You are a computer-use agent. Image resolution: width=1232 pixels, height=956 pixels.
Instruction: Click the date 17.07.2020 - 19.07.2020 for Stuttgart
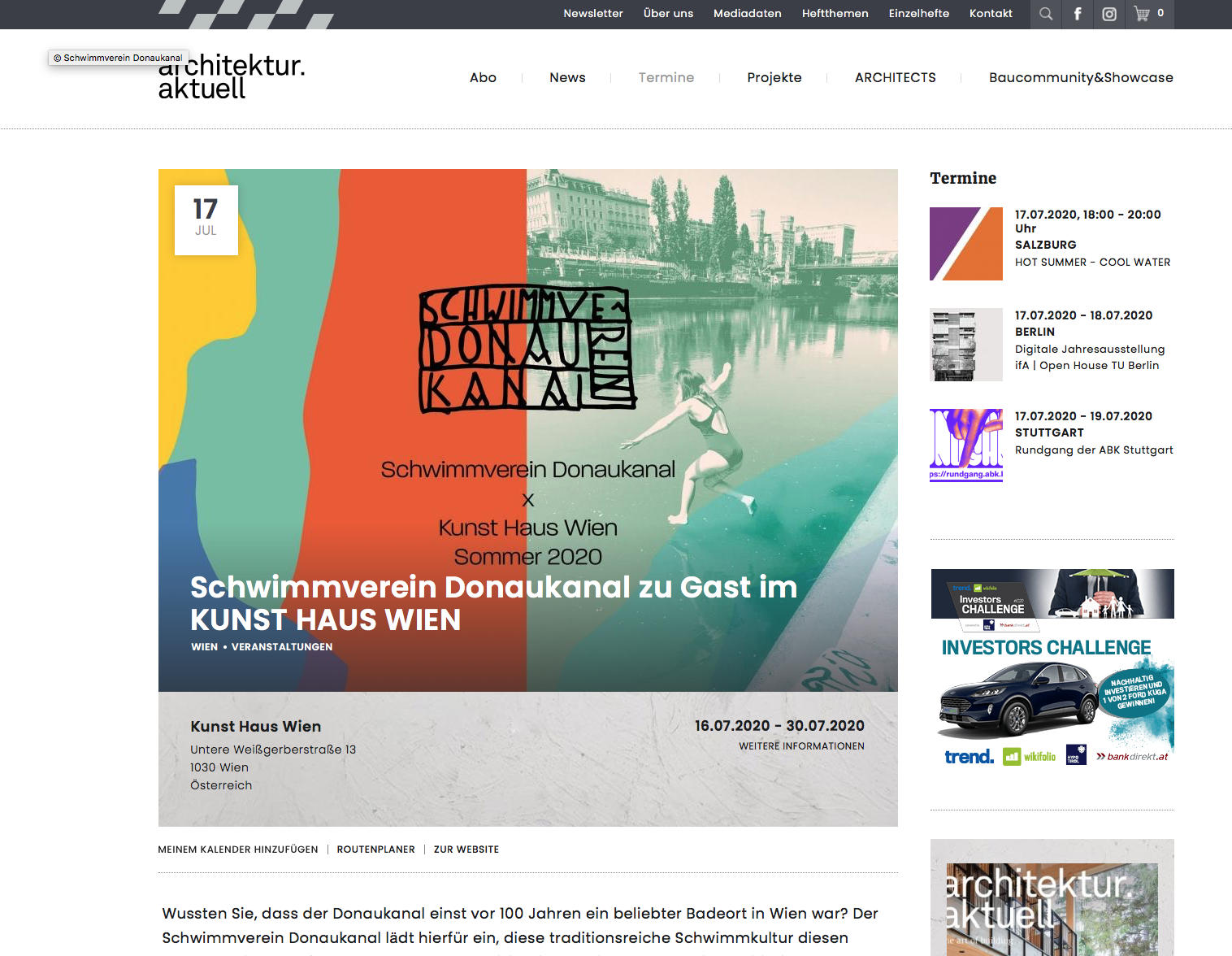(x=1083, y=416)
